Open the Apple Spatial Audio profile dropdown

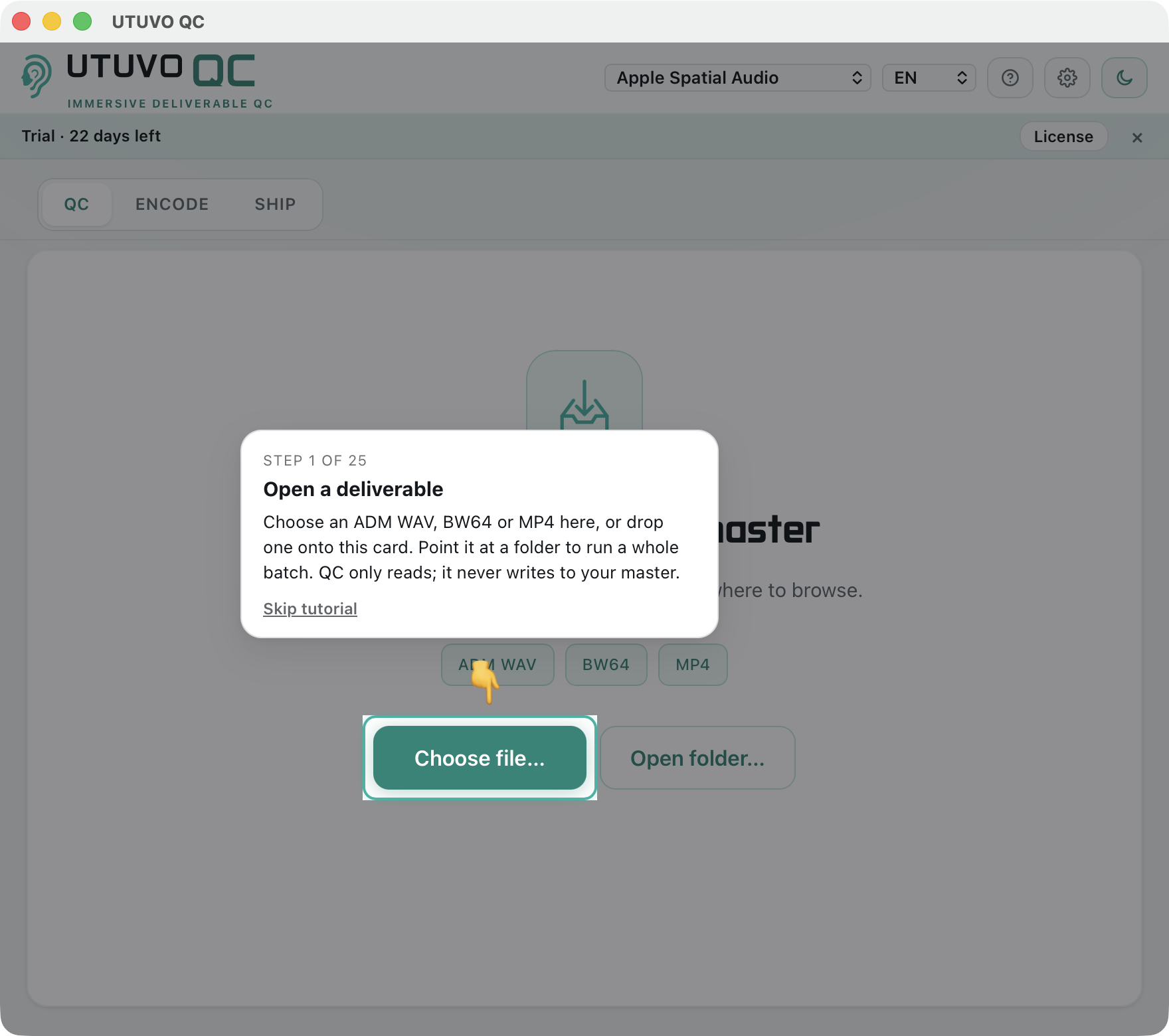coord(737,78)
